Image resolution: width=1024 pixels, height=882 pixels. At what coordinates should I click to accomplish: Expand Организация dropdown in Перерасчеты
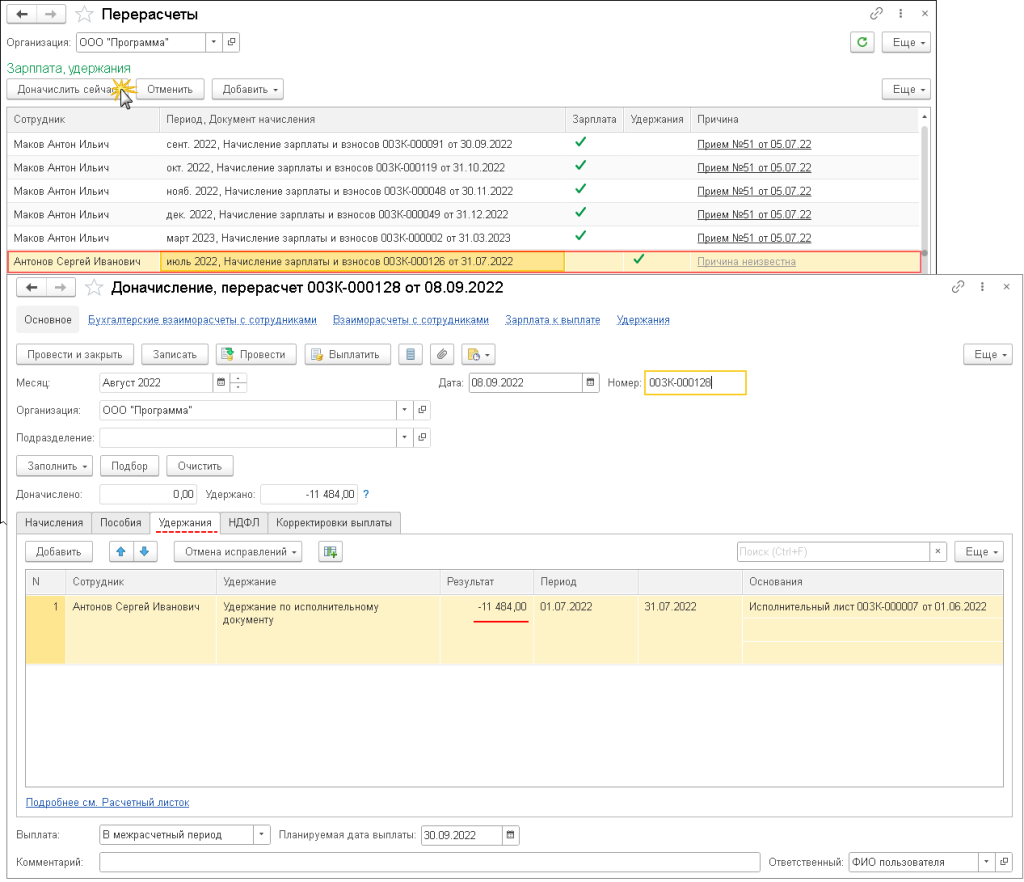point(214,42)
